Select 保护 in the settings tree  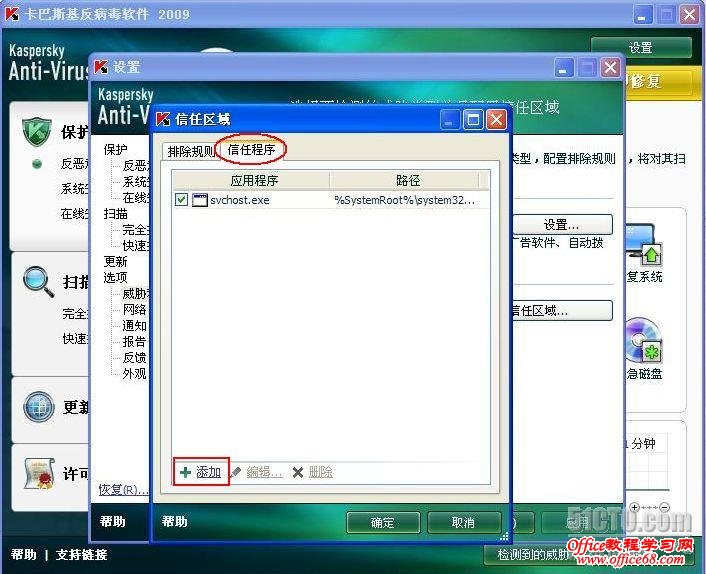pyautogui.click(x=116, y=149)
